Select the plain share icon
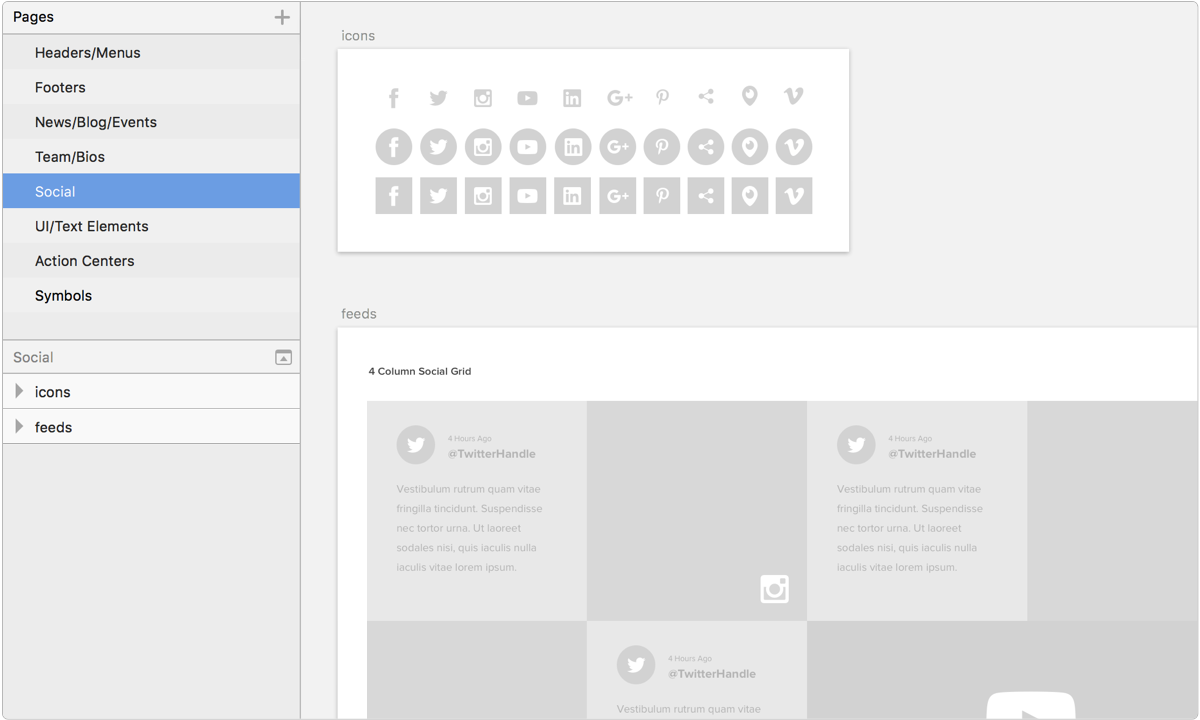The image size is (1200, 720). [x=706, y=96]
